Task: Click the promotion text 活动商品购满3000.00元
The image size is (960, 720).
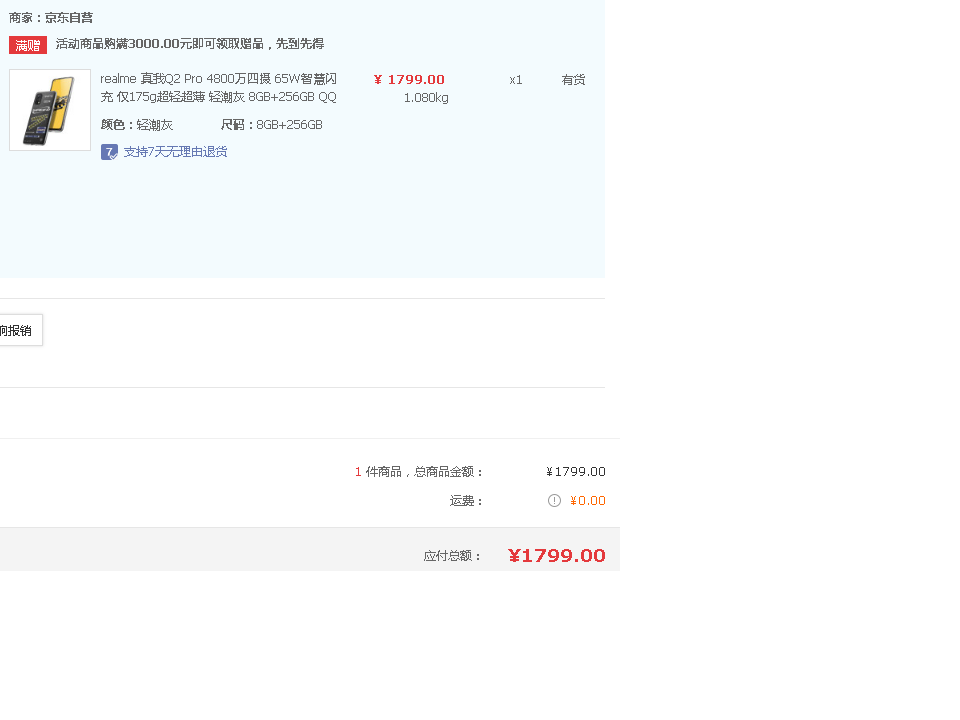Action: point(190,44)
